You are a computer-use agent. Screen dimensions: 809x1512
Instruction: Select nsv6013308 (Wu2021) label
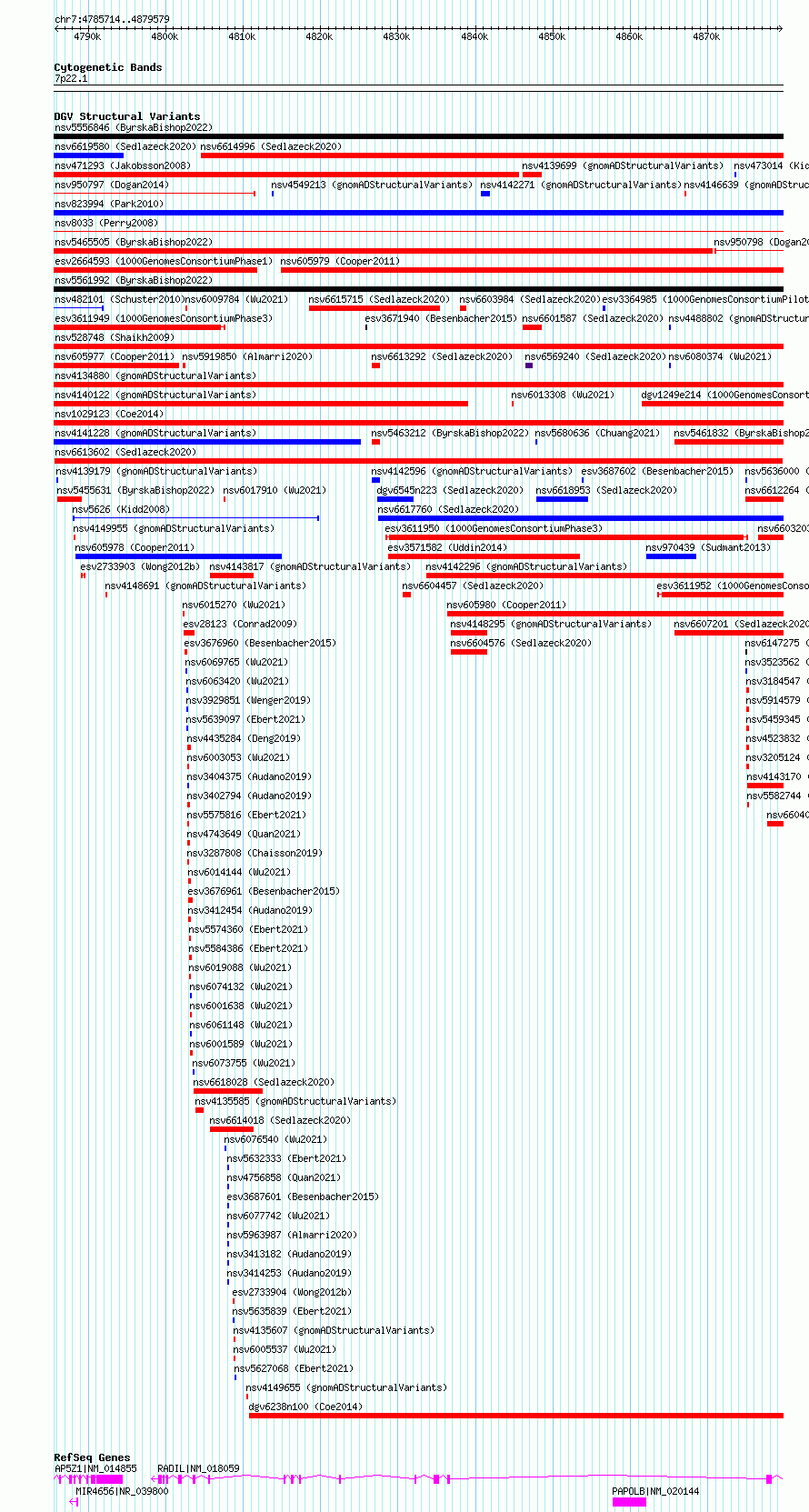pos(563,395)
